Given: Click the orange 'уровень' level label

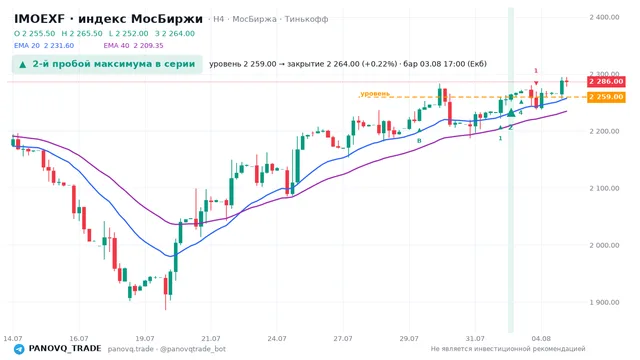Looking at the screenshot, I should pos(375,94).
